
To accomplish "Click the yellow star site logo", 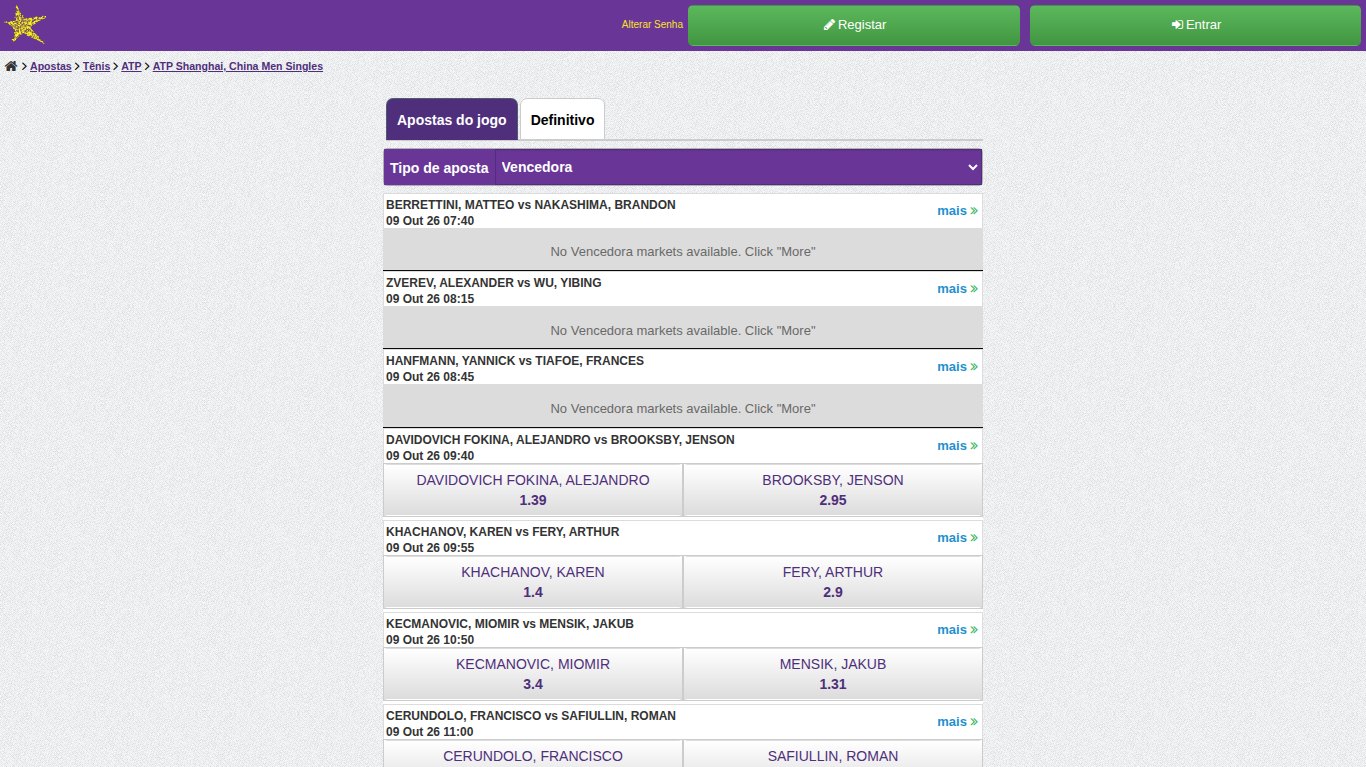I will tap(25, 25).
